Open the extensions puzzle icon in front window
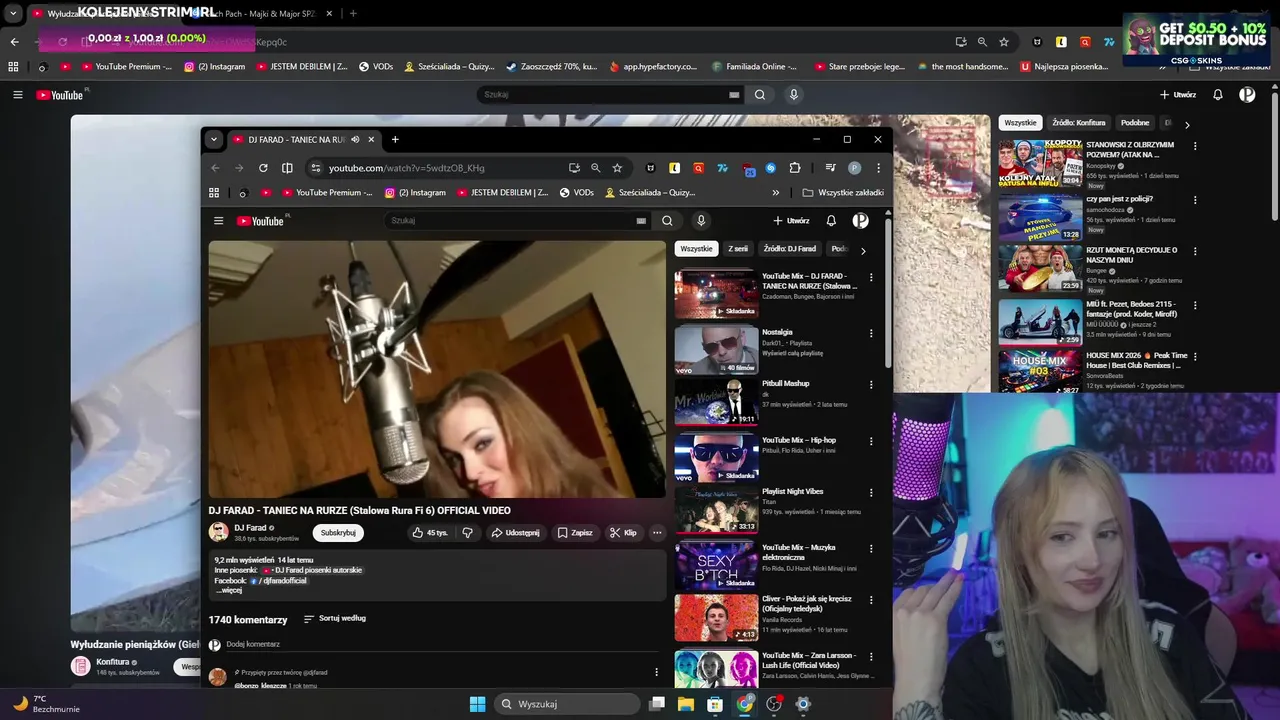Screen dimensions: 1280x720 click(x=795, y=168)
